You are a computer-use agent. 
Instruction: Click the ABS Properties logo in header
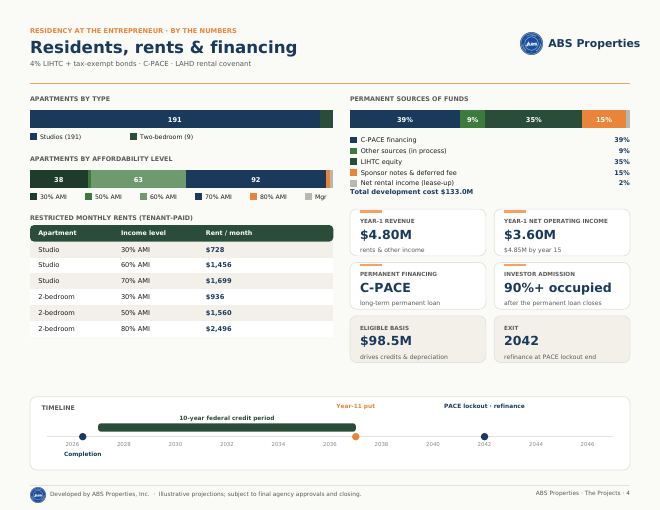[531, 43]
